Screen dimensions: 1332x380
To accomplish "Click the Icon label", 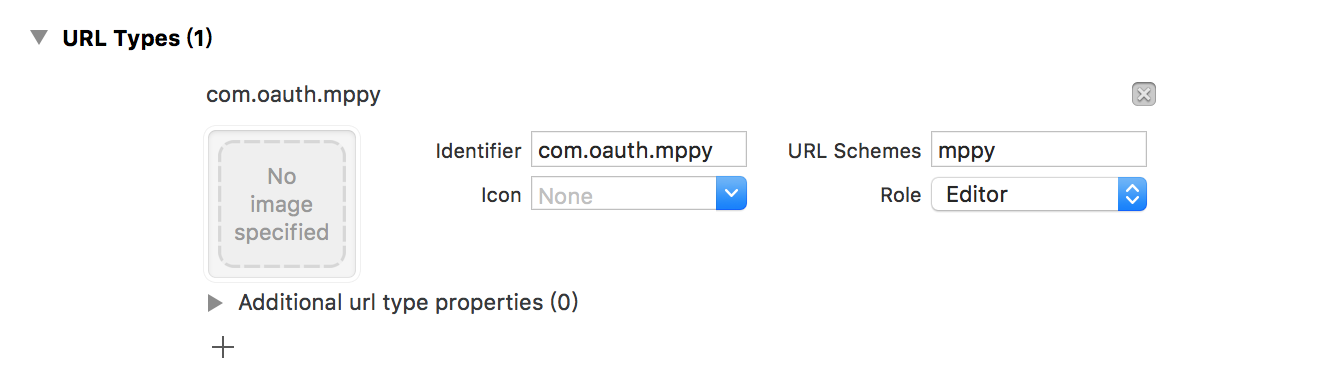I will [x=501, y=195].
